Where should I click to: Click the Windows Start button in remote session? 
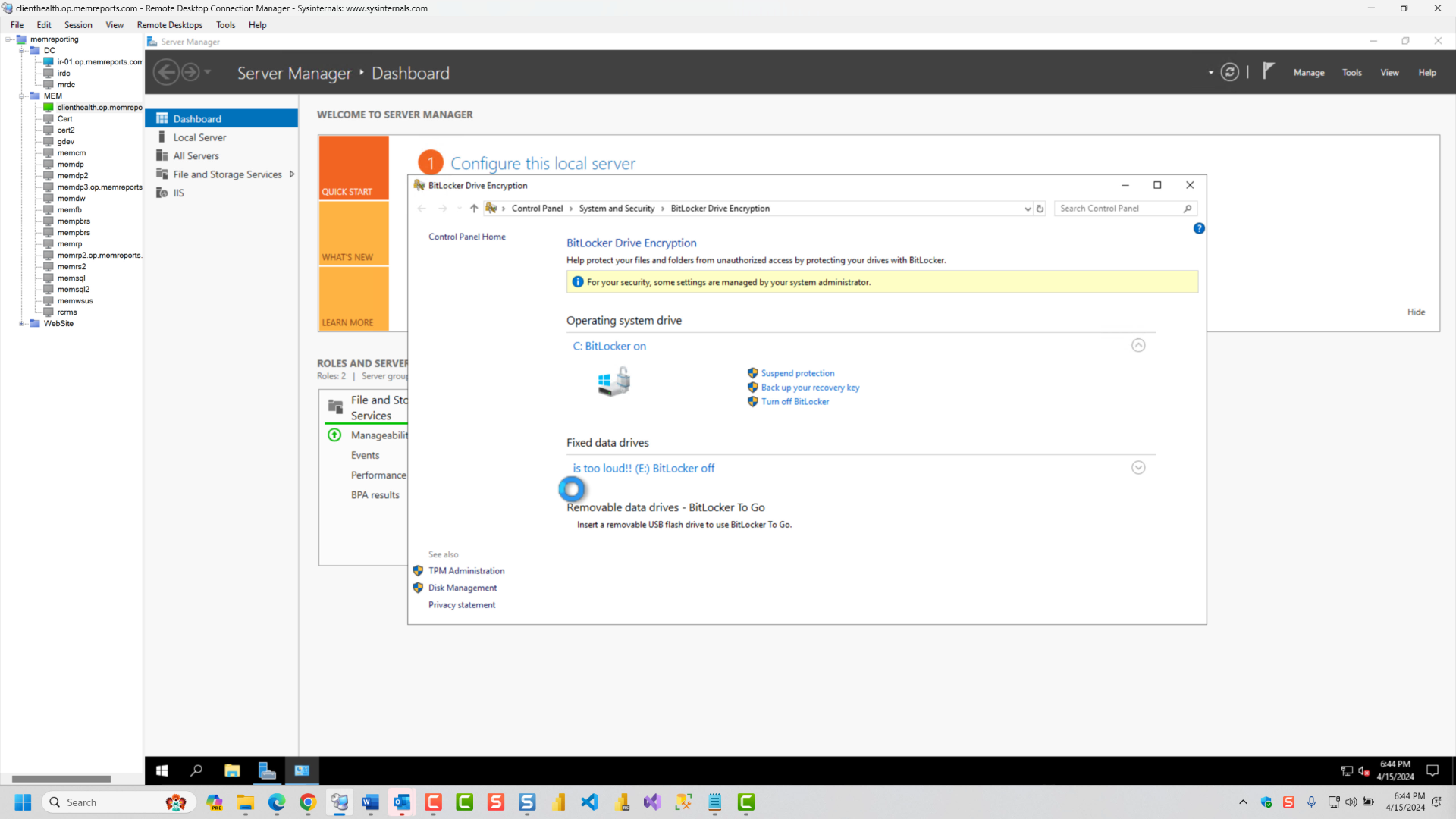pos(162,770)
